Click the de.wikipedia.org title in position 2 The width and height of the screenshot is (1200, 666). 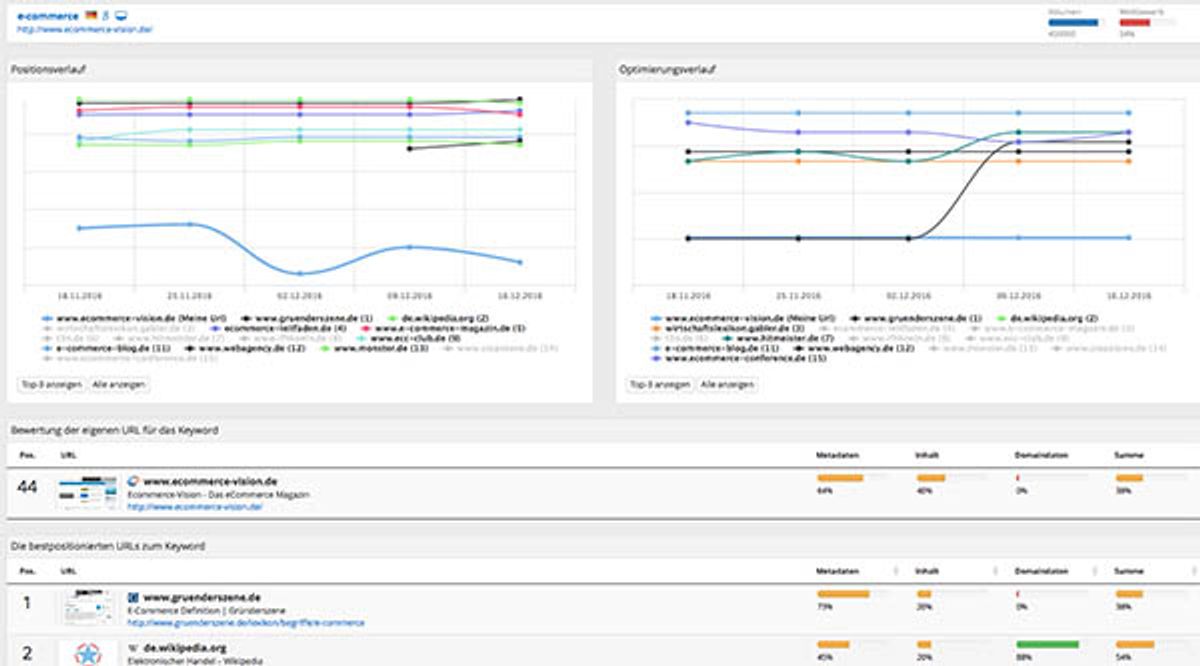(x=185, y=648)
